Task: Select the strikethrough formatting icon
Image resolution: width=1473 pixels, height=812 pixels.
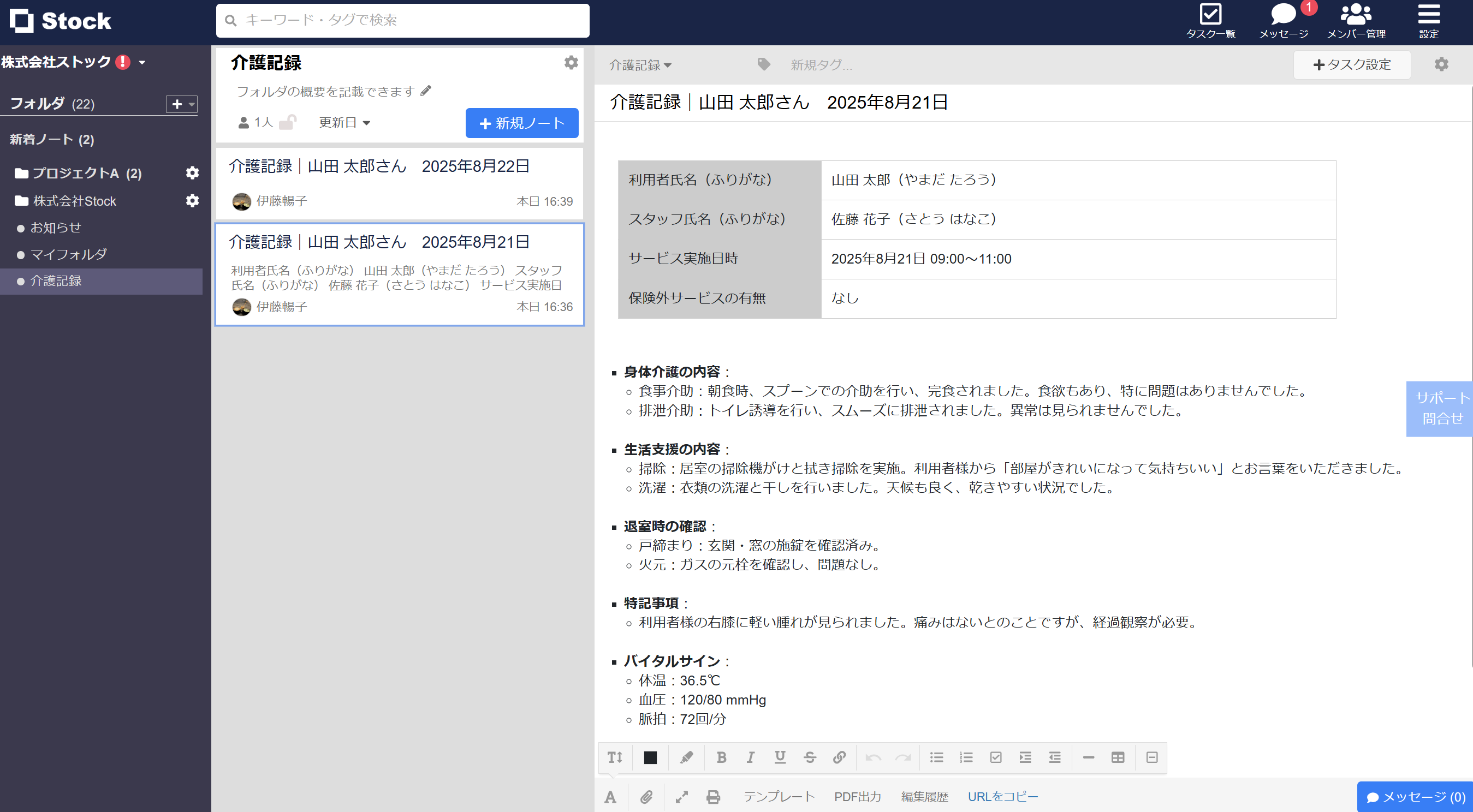Action: coord(810,758)
